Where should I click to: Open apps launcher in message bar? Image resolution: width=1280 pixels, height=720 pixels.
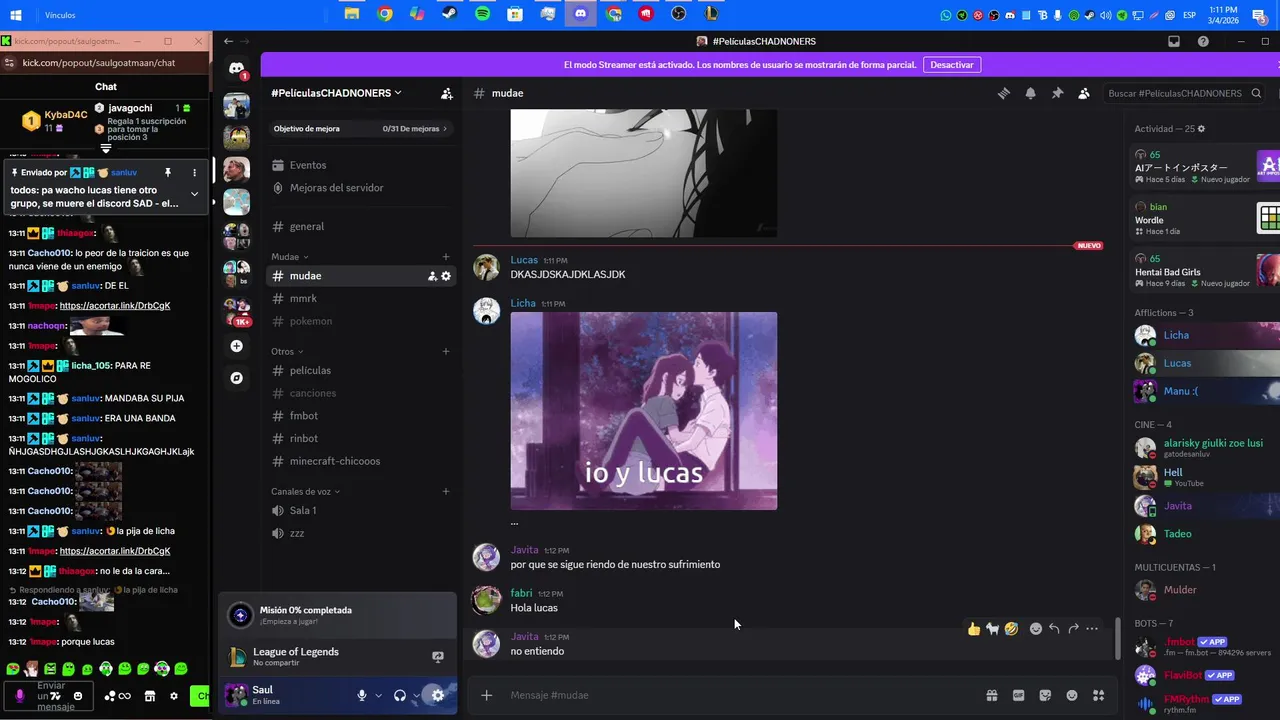[x=1098, y=695]
